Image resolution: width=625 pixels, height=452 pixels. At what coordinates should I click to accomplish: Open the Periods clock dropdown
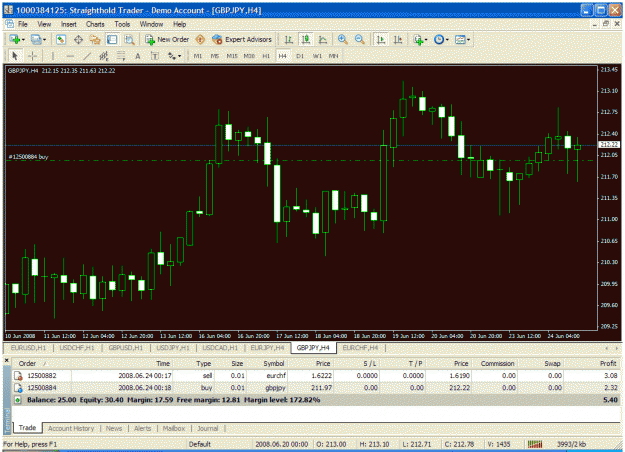click(441, 39)
